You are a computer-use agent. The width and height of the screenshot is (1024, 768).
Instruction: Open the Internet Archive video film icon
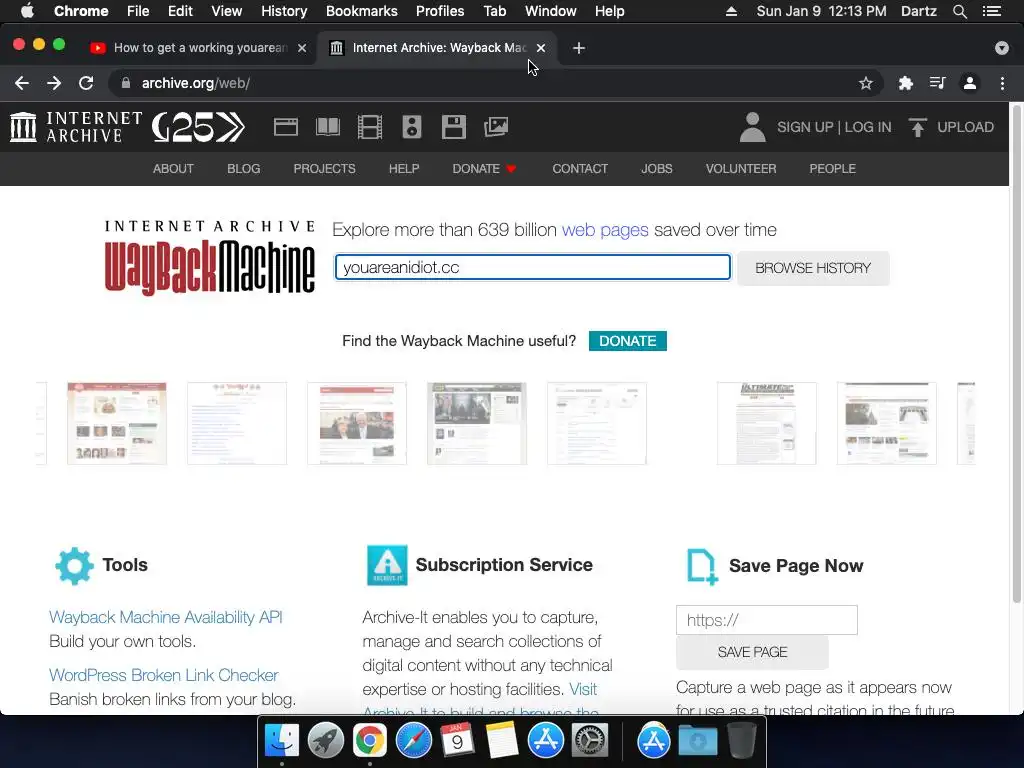pyautogui.click(x=370, y=127)
